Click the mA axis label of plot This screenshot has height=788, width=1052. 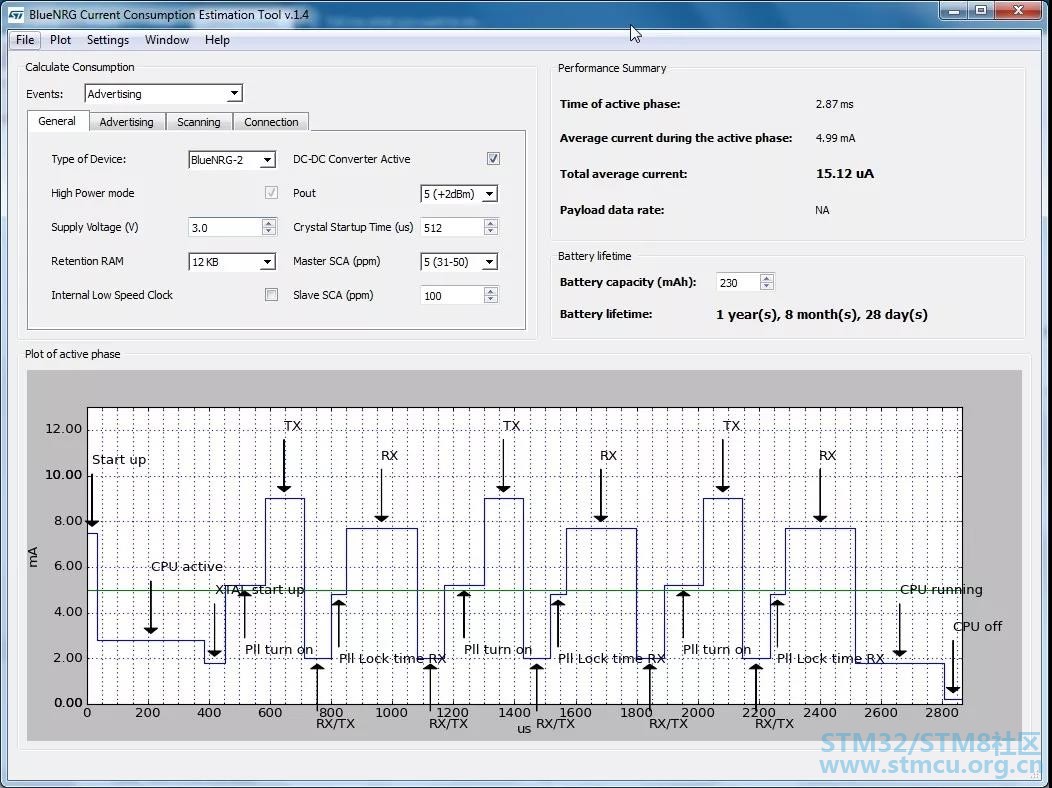[33, 557]
